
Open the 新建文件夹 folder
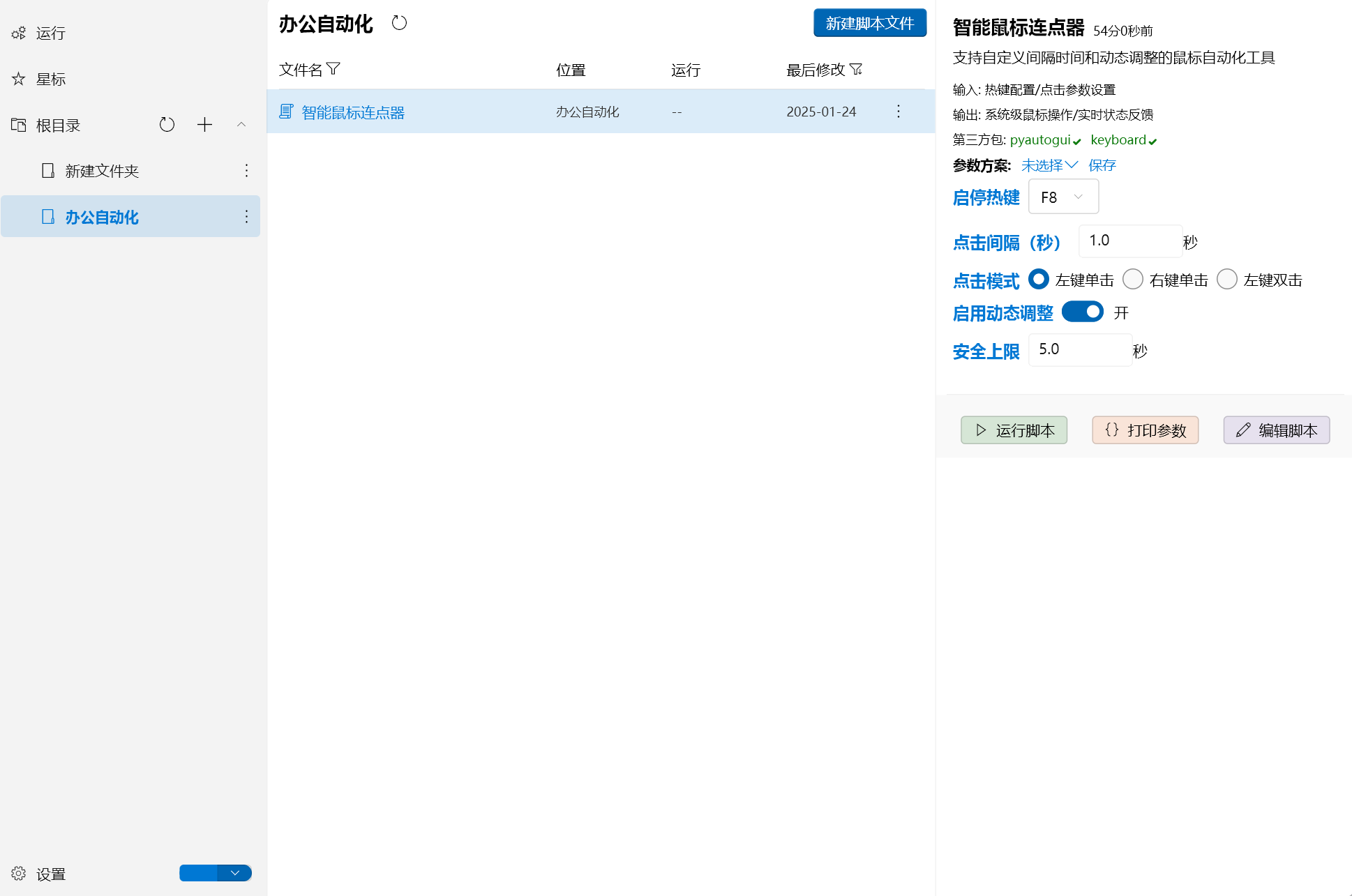click(102, 171)
